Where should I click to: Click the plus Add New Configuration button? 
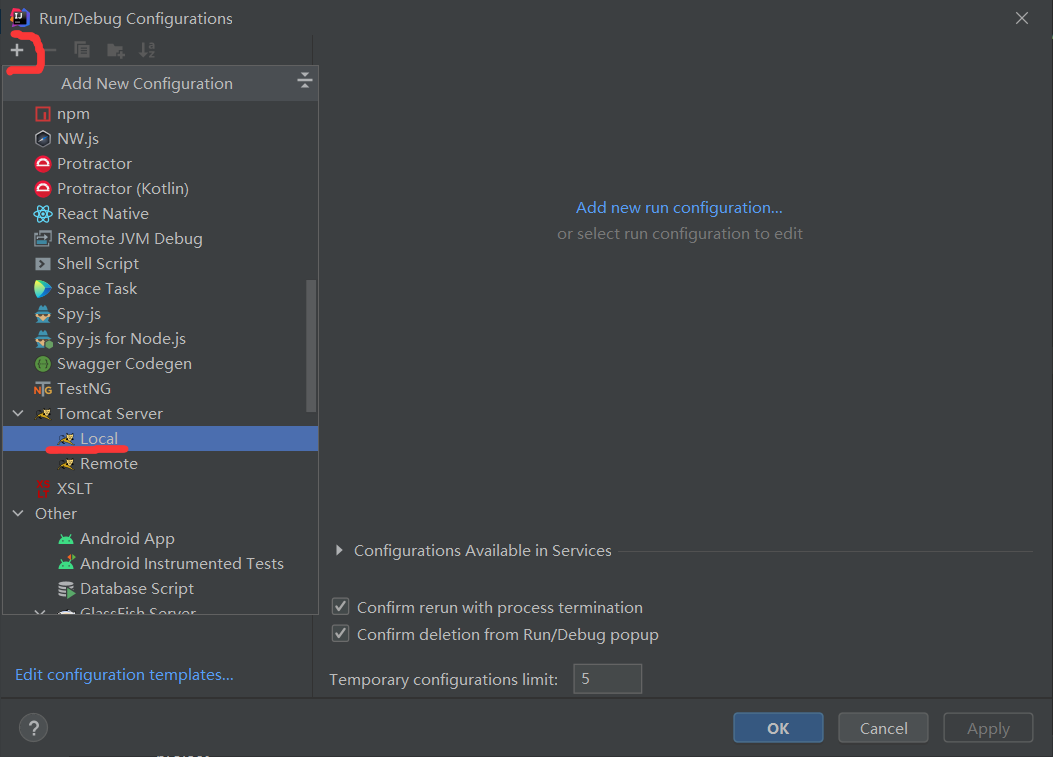[17, 50]
